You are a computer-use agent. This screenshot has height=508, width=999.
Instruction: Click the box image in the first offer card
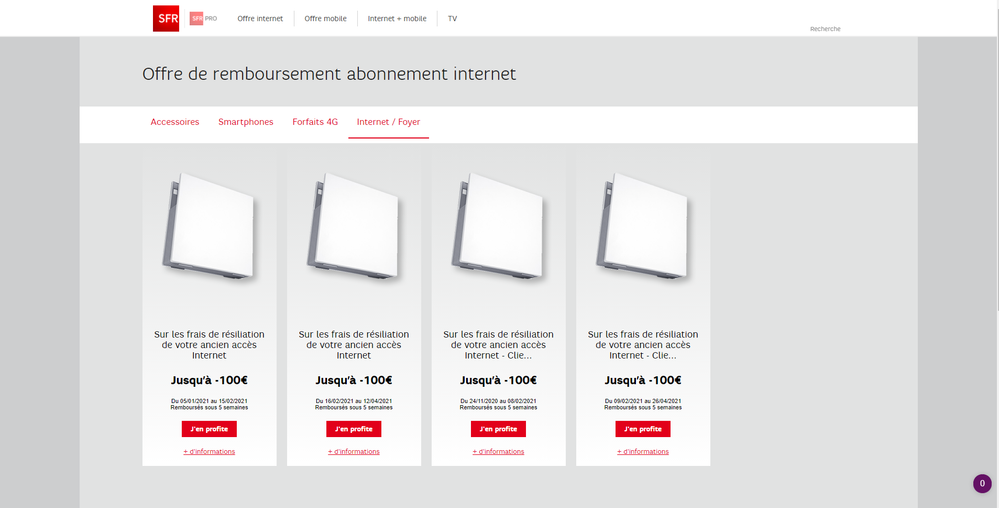(209, 227)
